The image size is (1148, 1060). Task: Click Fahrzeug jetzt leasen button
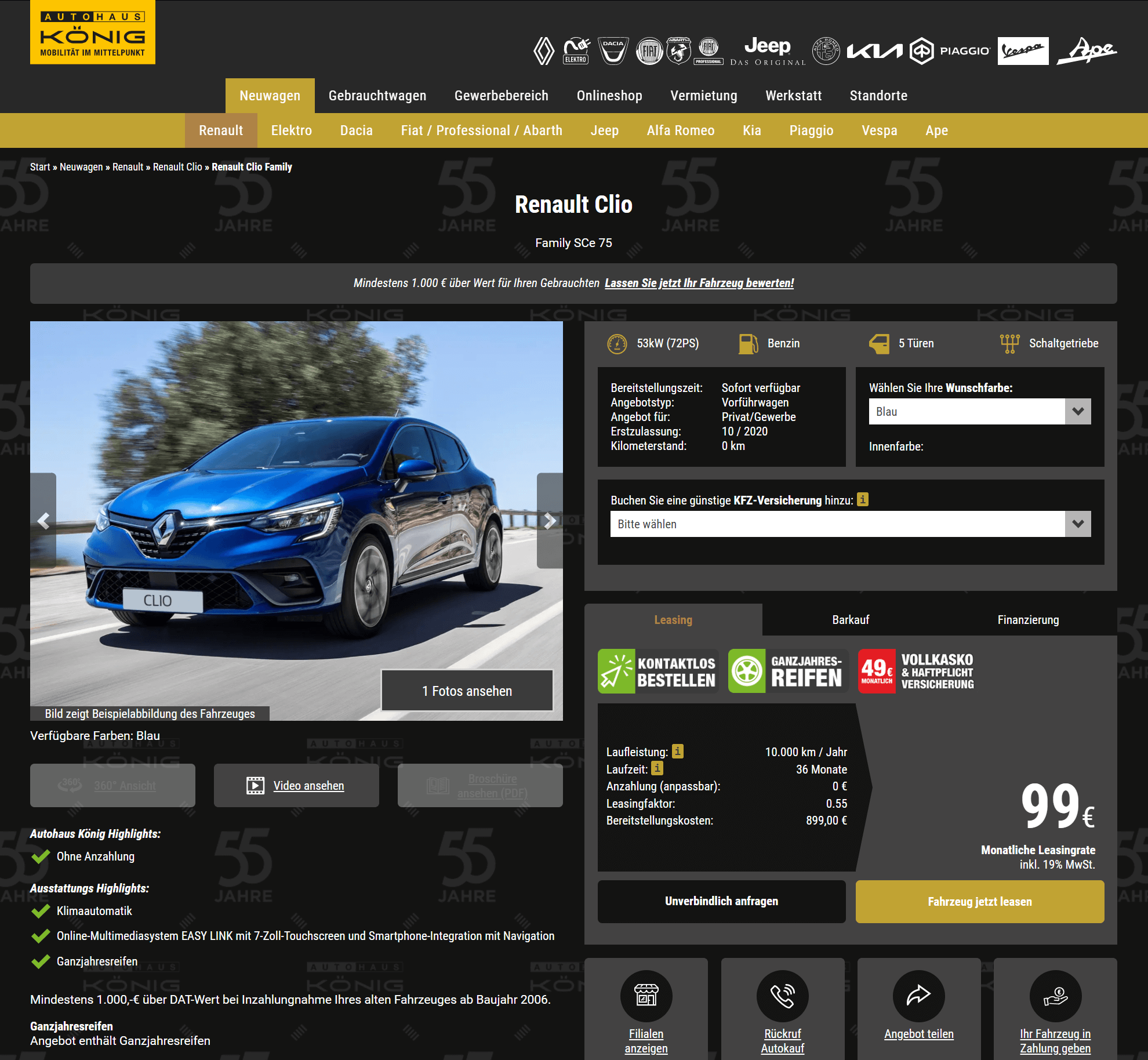click(x=980, y=901)
